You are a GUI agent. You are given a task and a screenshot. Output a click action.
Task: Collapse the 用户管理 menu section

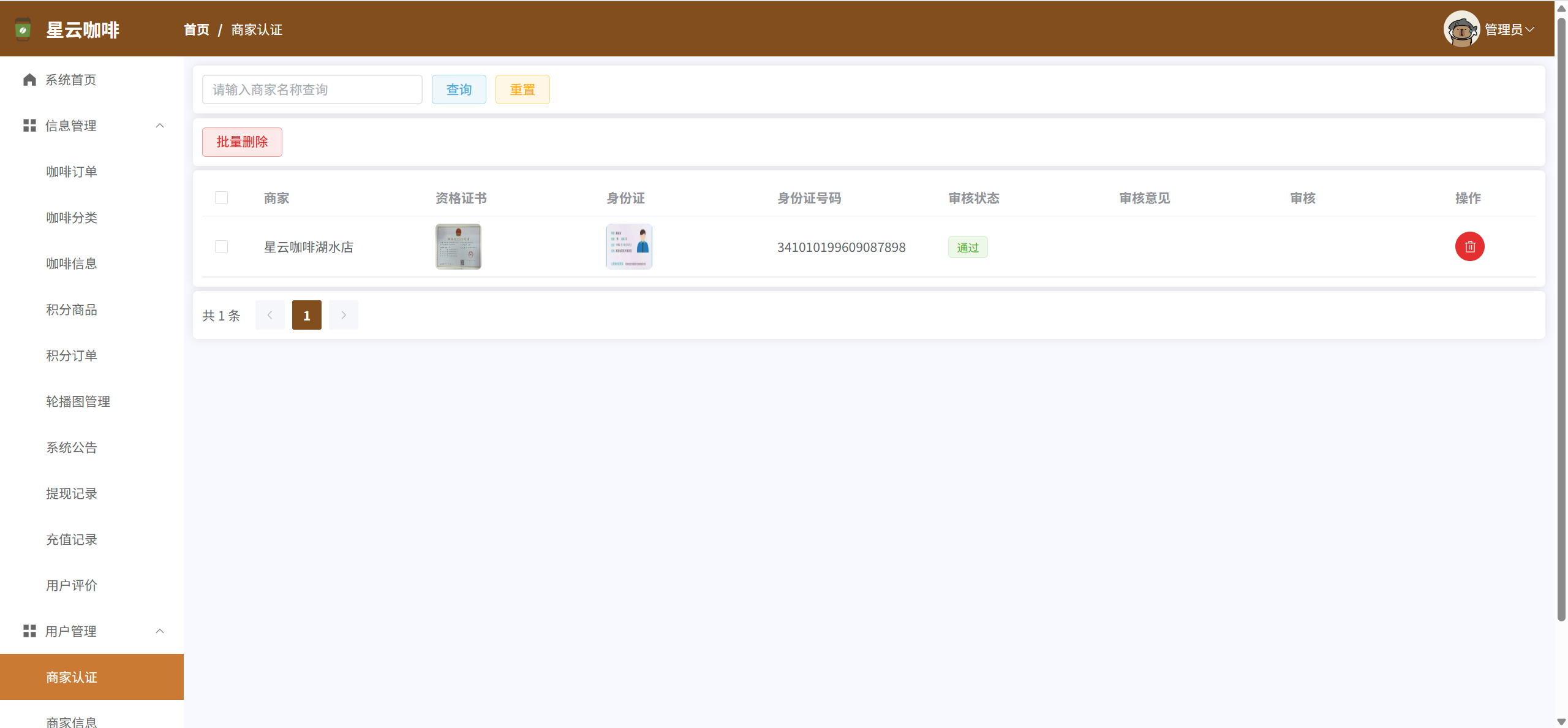point(160,631)
